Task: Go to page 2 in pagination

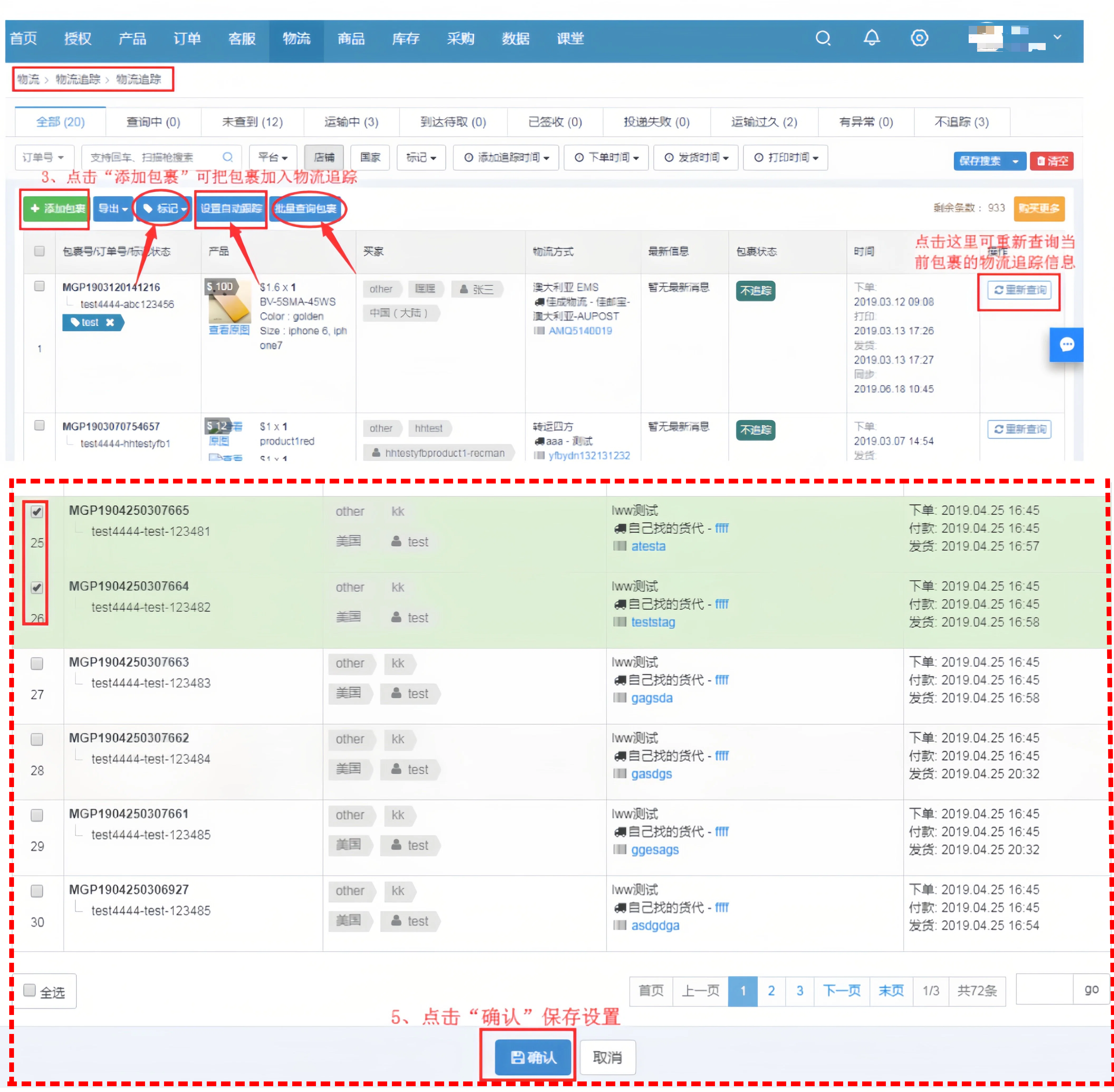Action: click(771, 990)
